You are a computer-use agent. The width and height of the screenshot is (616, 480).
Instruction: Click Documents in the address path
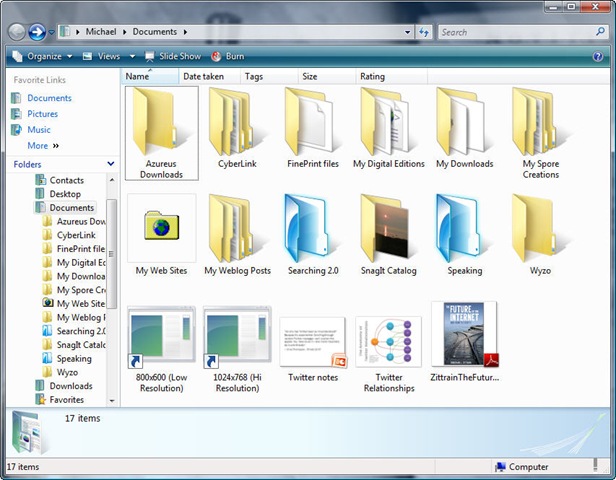tap(154, 32)
